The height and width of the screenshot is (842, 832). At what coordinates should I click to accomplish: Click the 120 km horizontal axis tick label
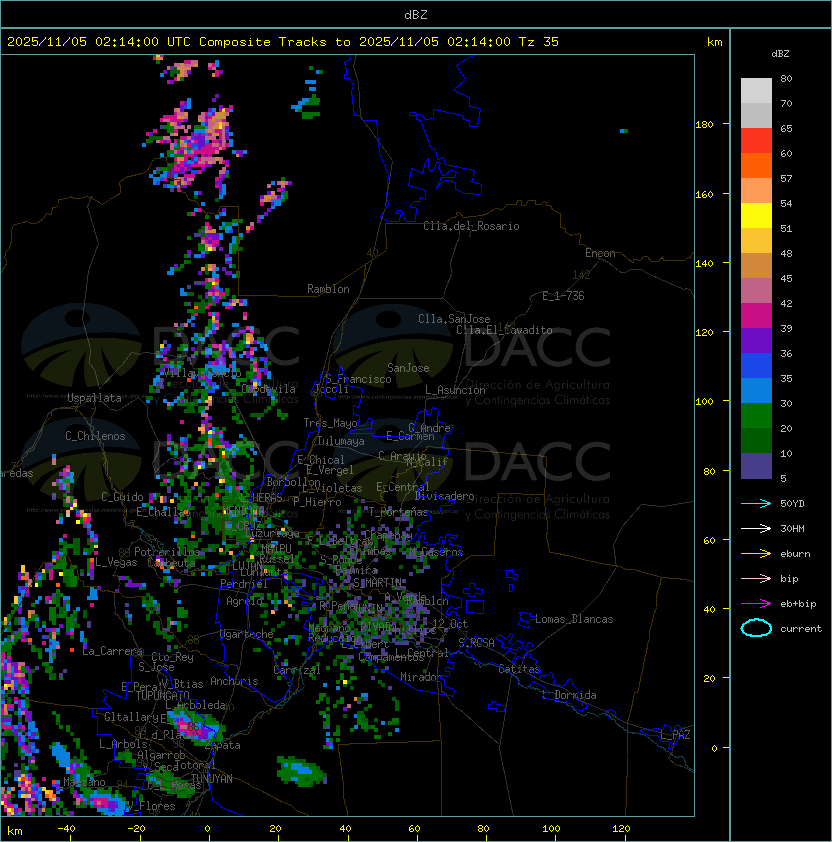pyautogui.click(x=621, y=829)
